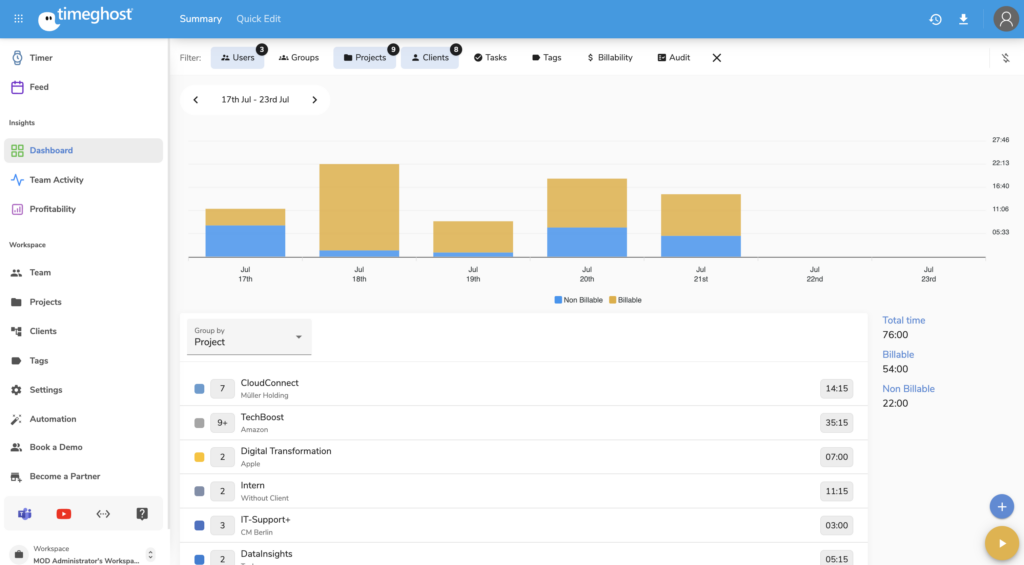Toggle the Billability filter
The width and height of the screenshot is (1024, 565).
(609, 58)
